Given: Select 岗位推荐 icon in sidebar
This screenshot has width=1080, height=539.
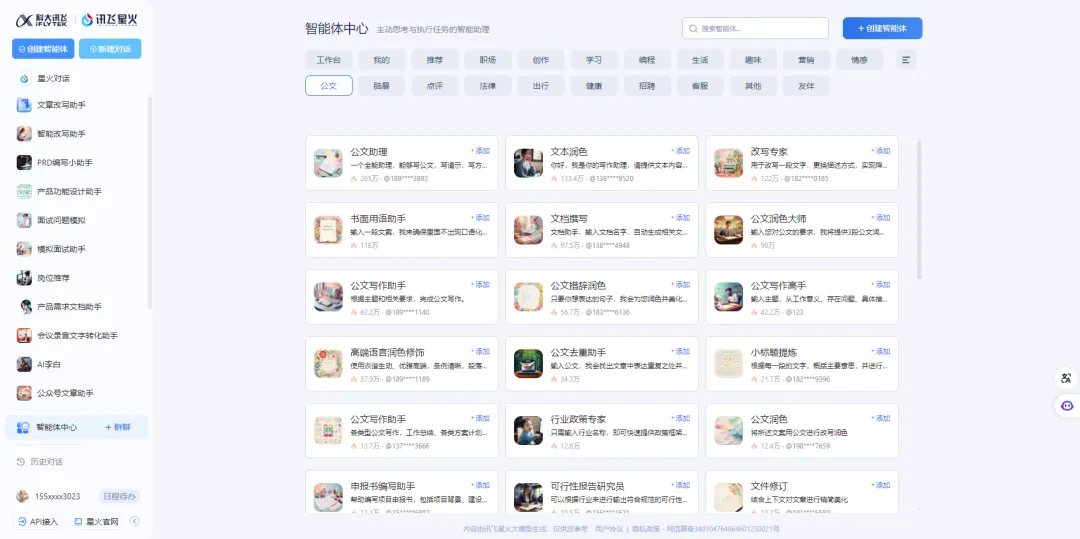Looking at the screenshot, I should pos(24,278).
